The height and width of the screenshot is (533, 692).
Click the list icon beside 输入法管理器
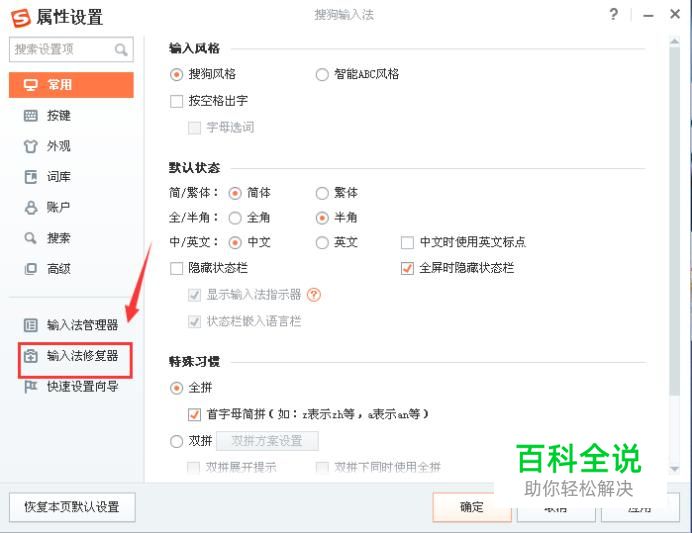tap(30, 325)
